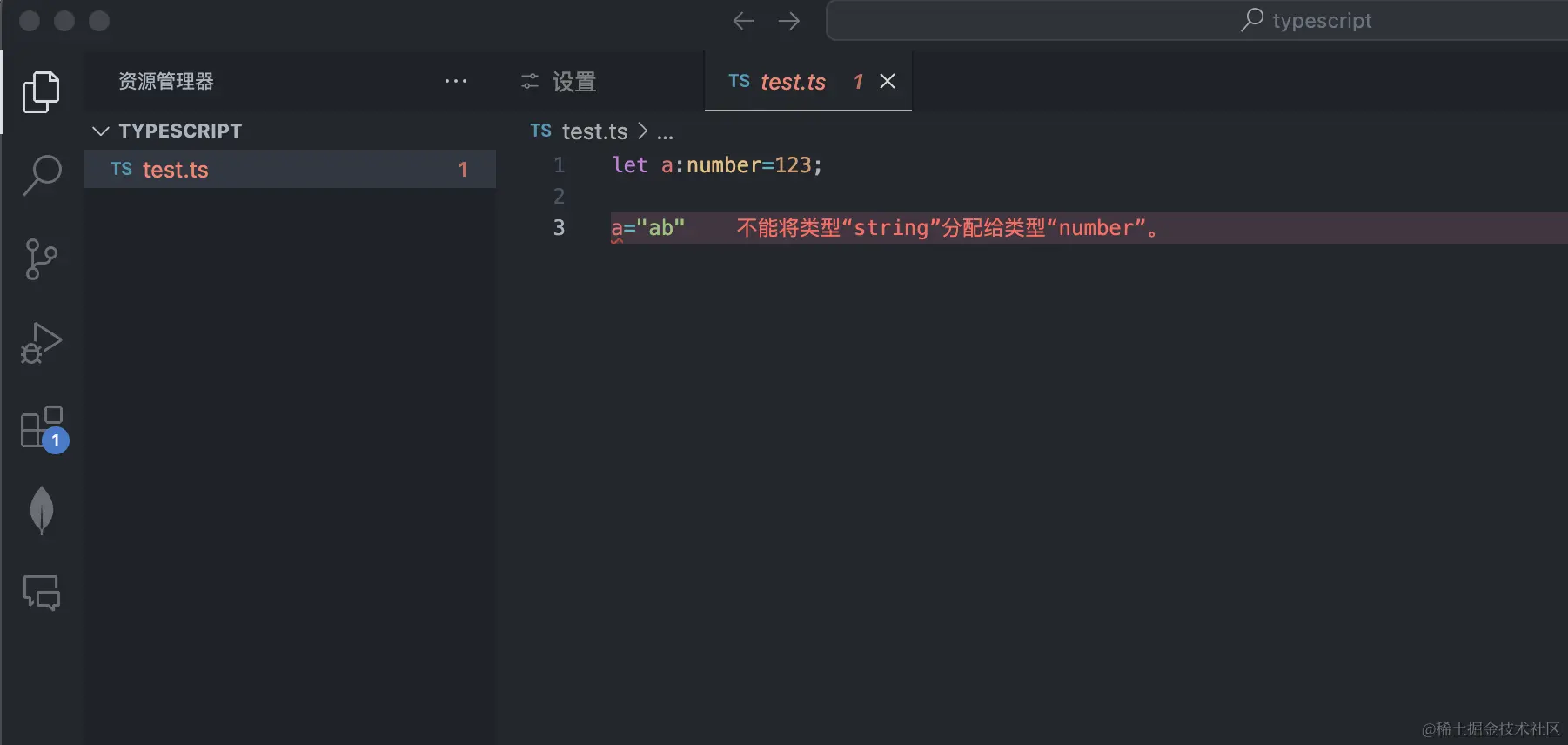1568x745 pixels.
Task: Collapse the TYPESCRIPT folder section
Action: [101, 131]
